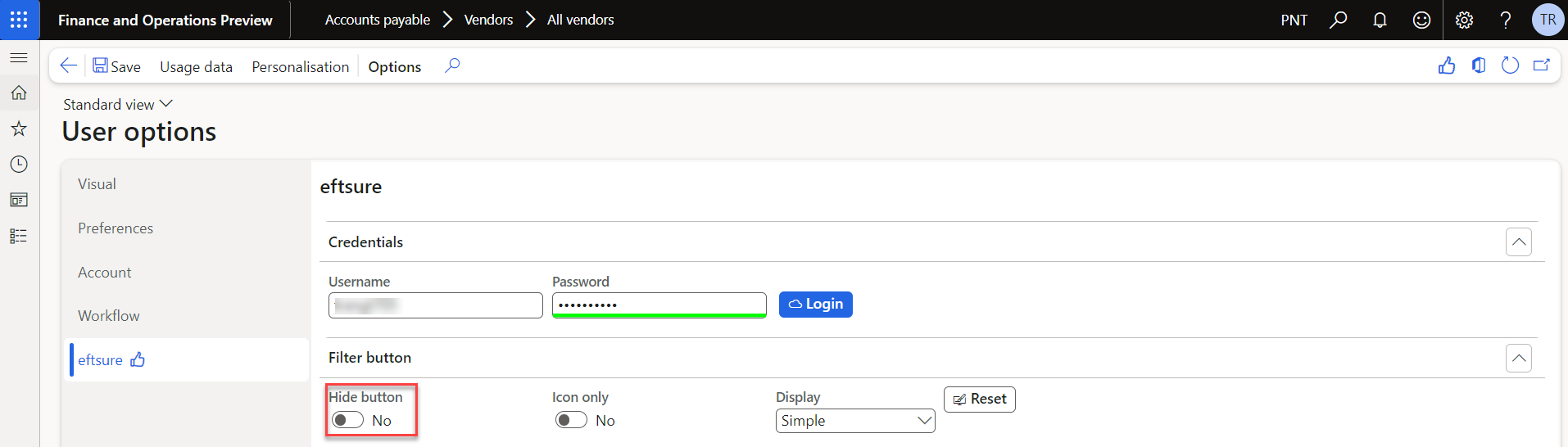Screen dimensions: 1568x447
Task: Click the Reset button
Action: [980, 400]
